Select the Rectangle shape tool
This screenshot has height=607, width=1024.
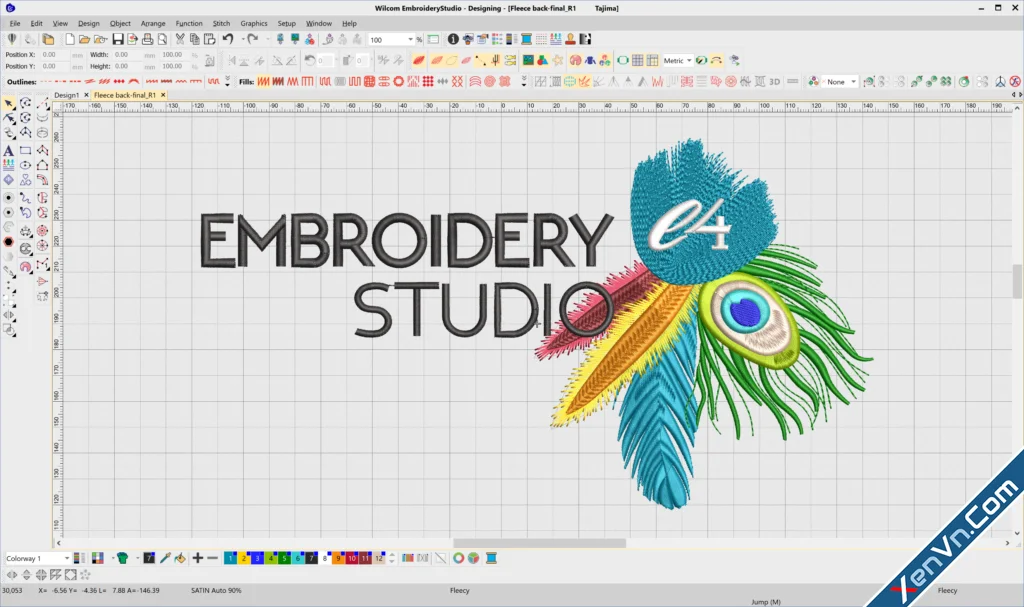click(25, 151)
